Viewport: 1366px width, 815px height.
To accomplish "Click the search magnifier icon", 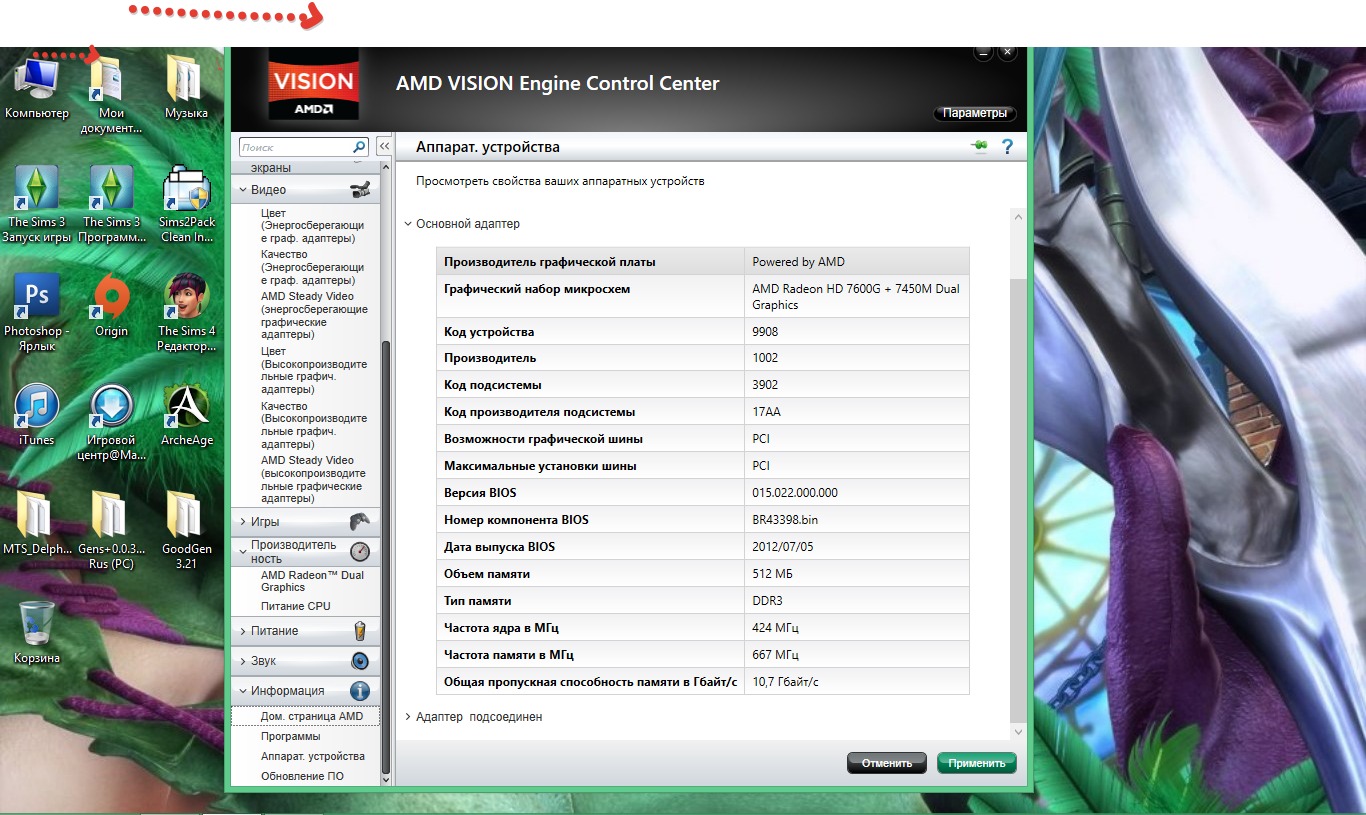I will coord(359,147).
